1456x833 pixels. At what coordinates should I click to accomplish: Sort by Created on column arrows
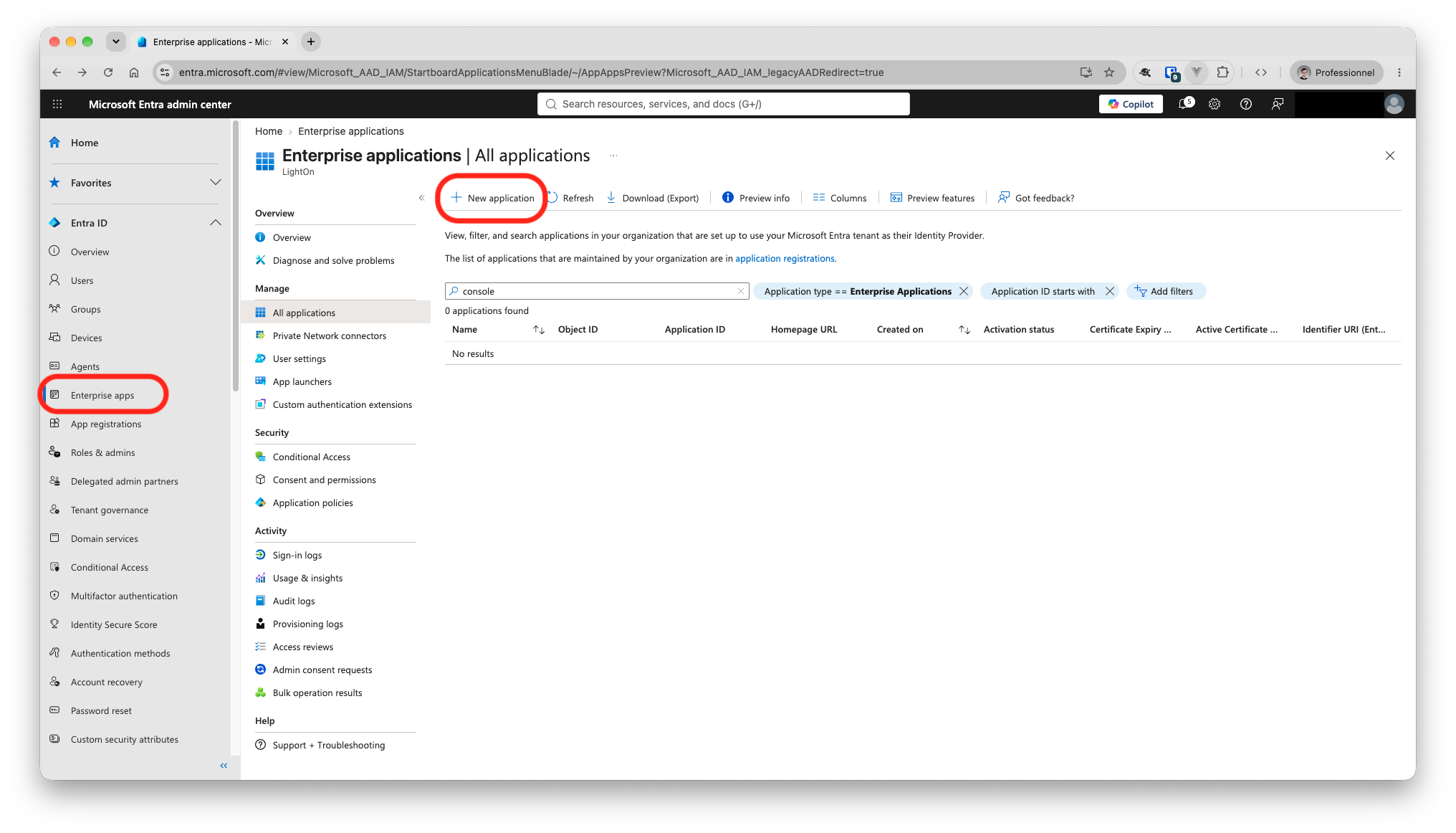tap(964, 330)
